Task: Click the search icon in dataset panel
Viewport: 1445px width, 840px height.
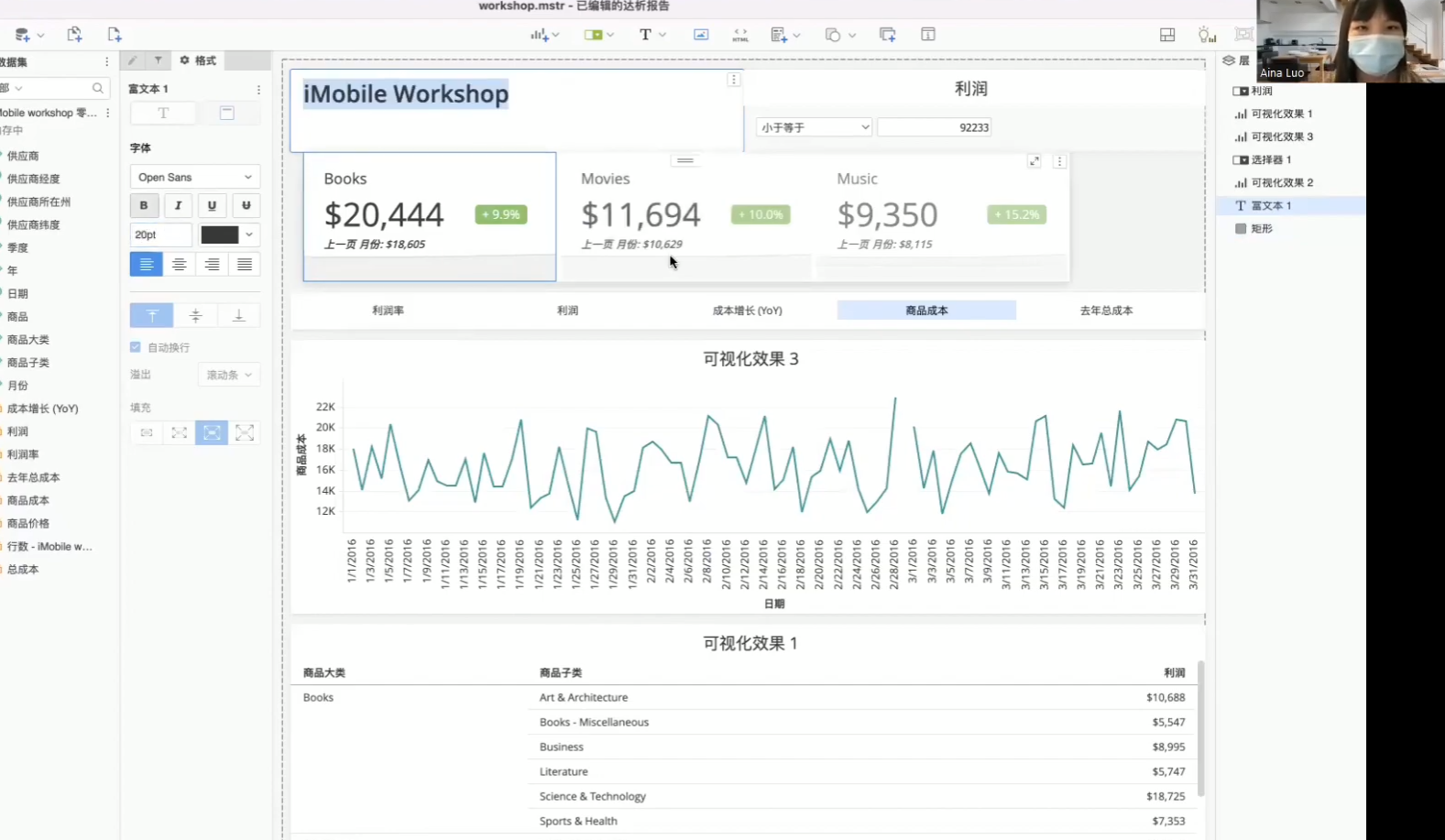Action: coord(98,89)
